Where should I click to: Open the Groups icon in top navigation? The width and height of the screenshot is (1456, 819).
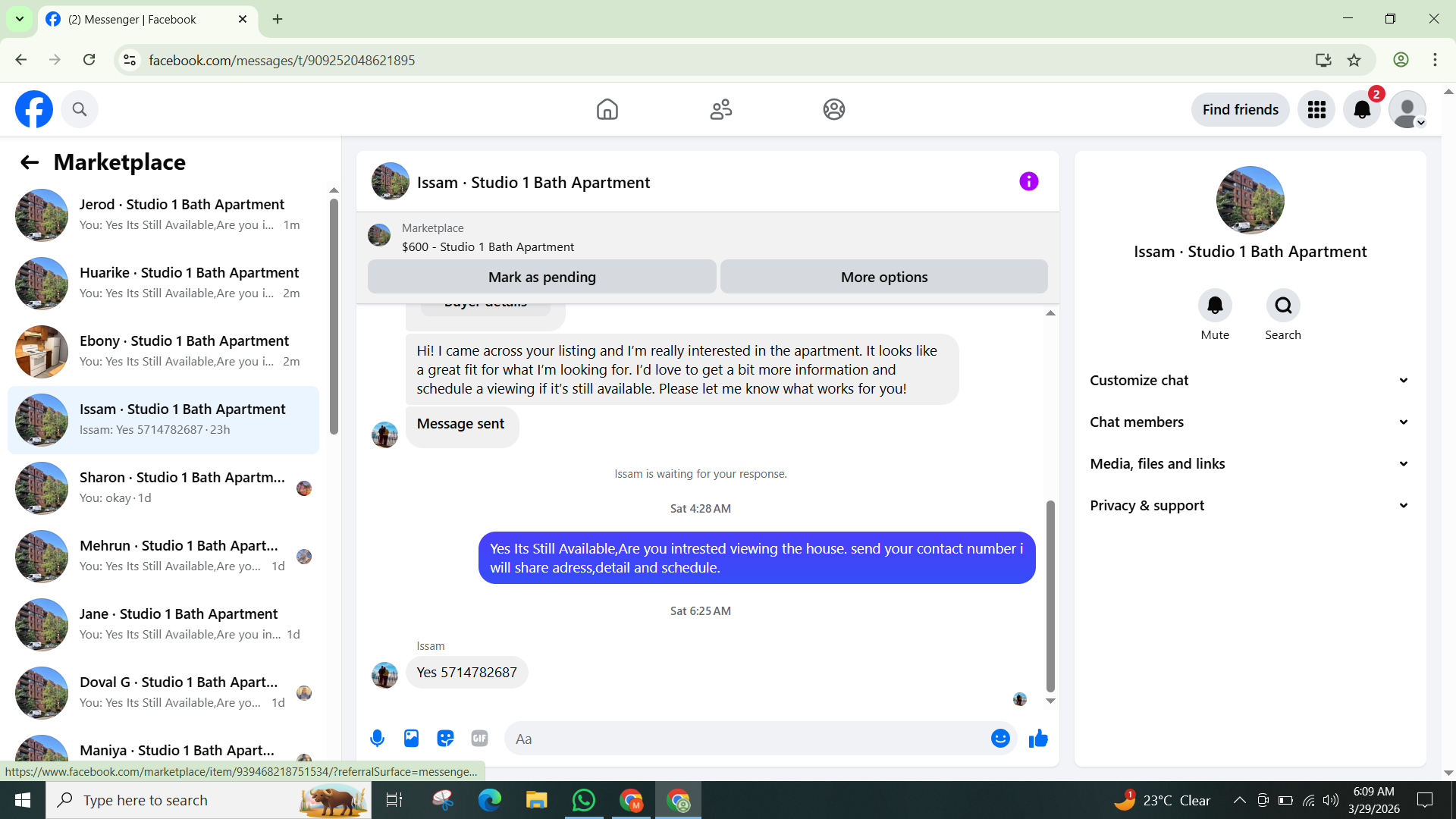click(x=834, y=109)
